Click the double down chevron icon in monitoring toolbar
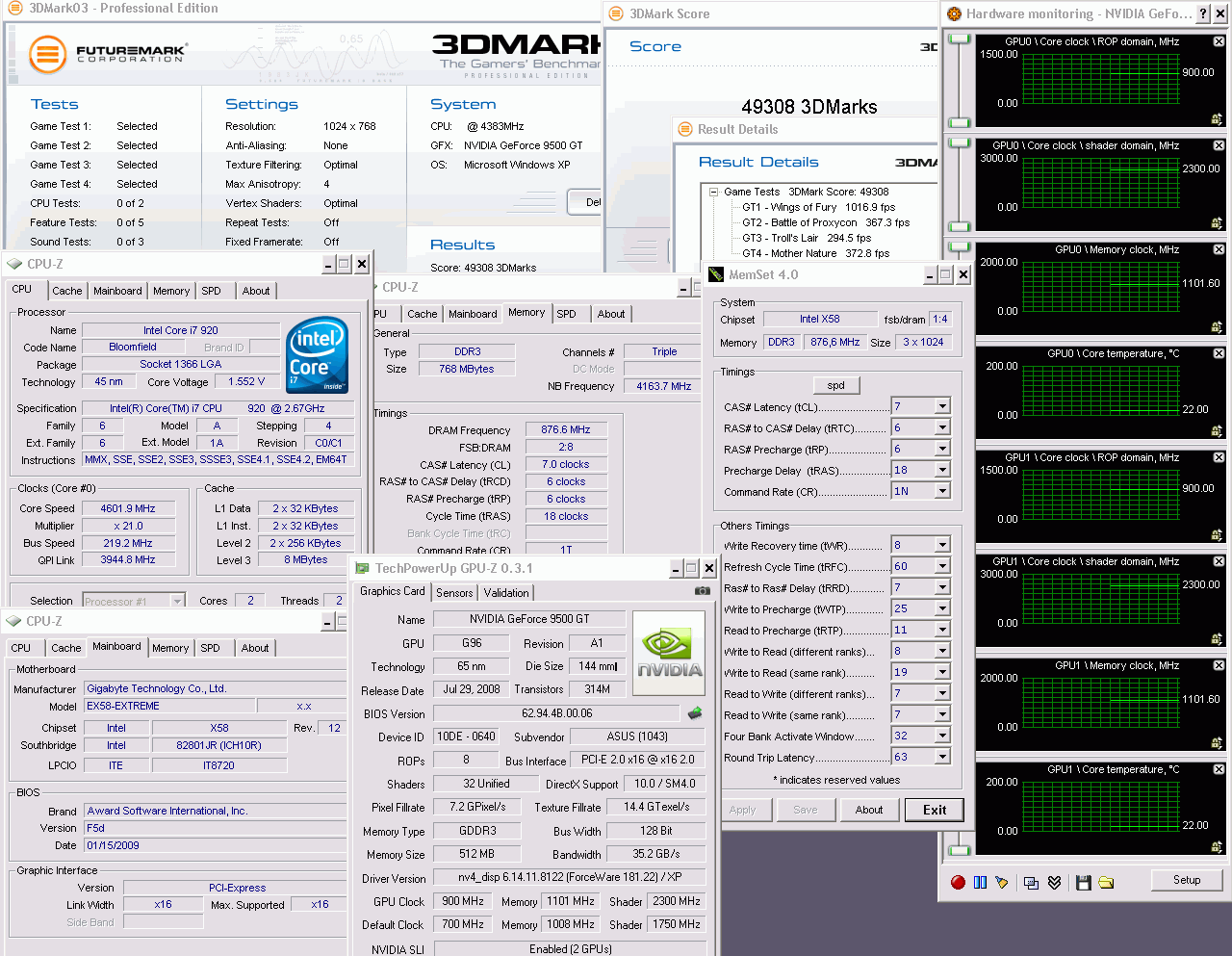 tap(1054, 882)
